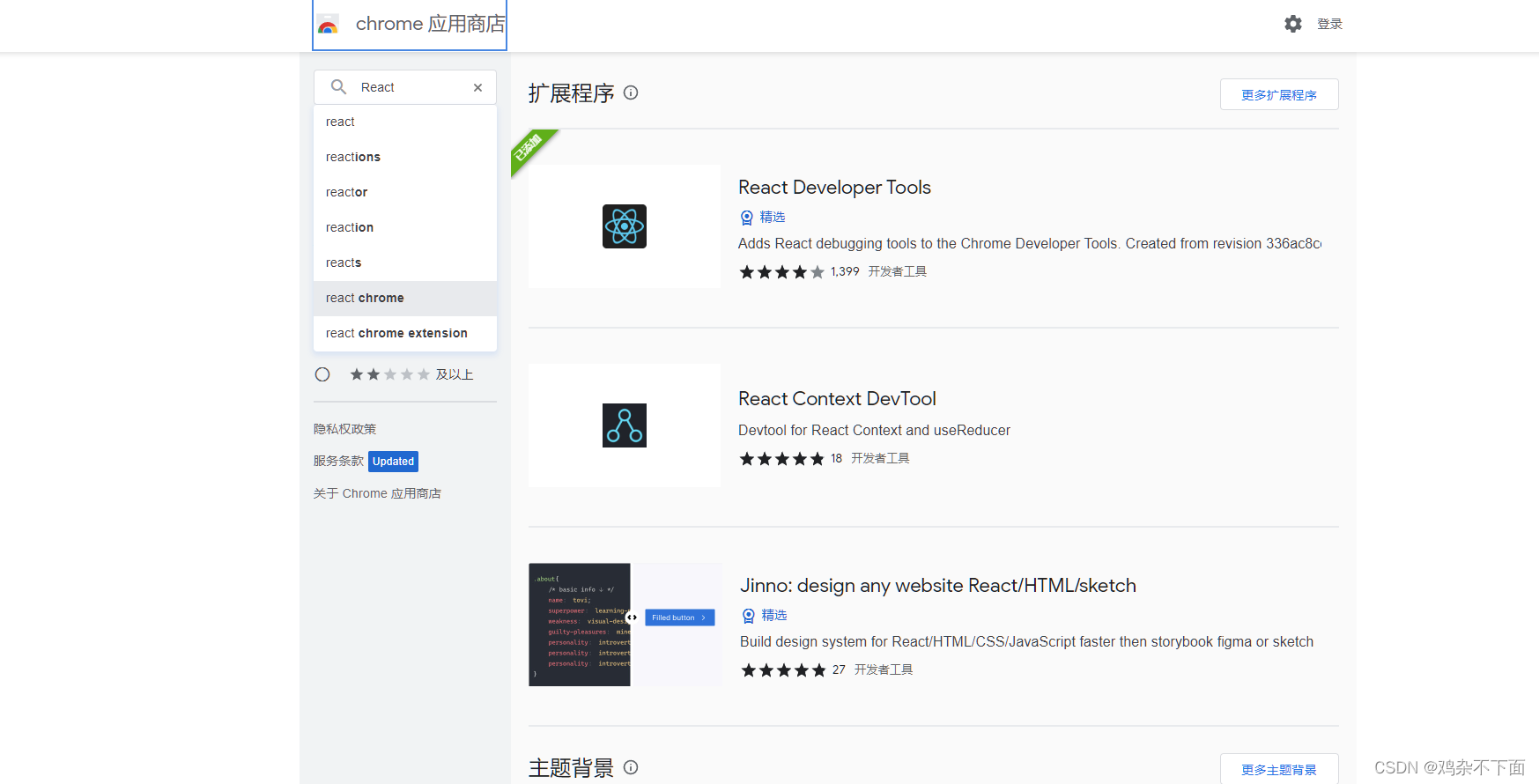Viewport: 1539px width, 784px height.
Task: Open Jinno: design any website title
Action: pyautogui.click(x=938, y=586)
